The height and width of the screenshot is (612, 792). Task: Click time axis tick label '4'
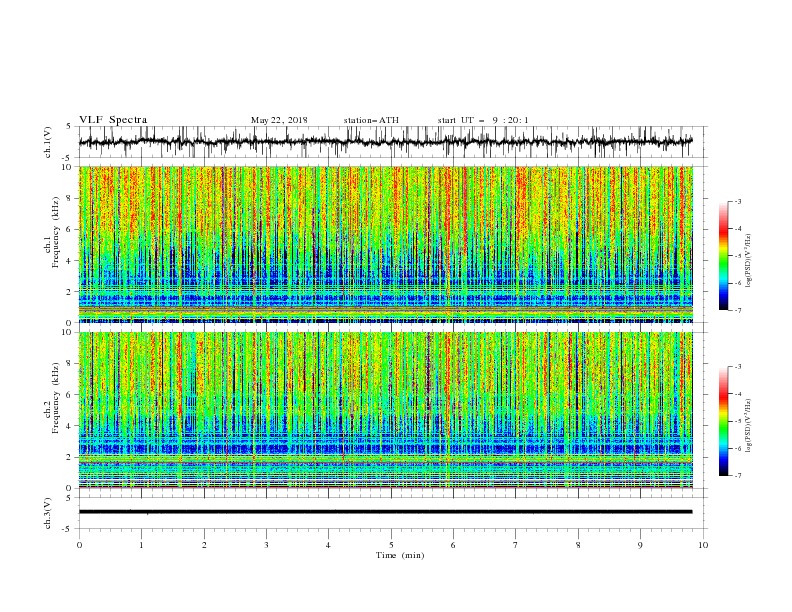pos(329,545)
